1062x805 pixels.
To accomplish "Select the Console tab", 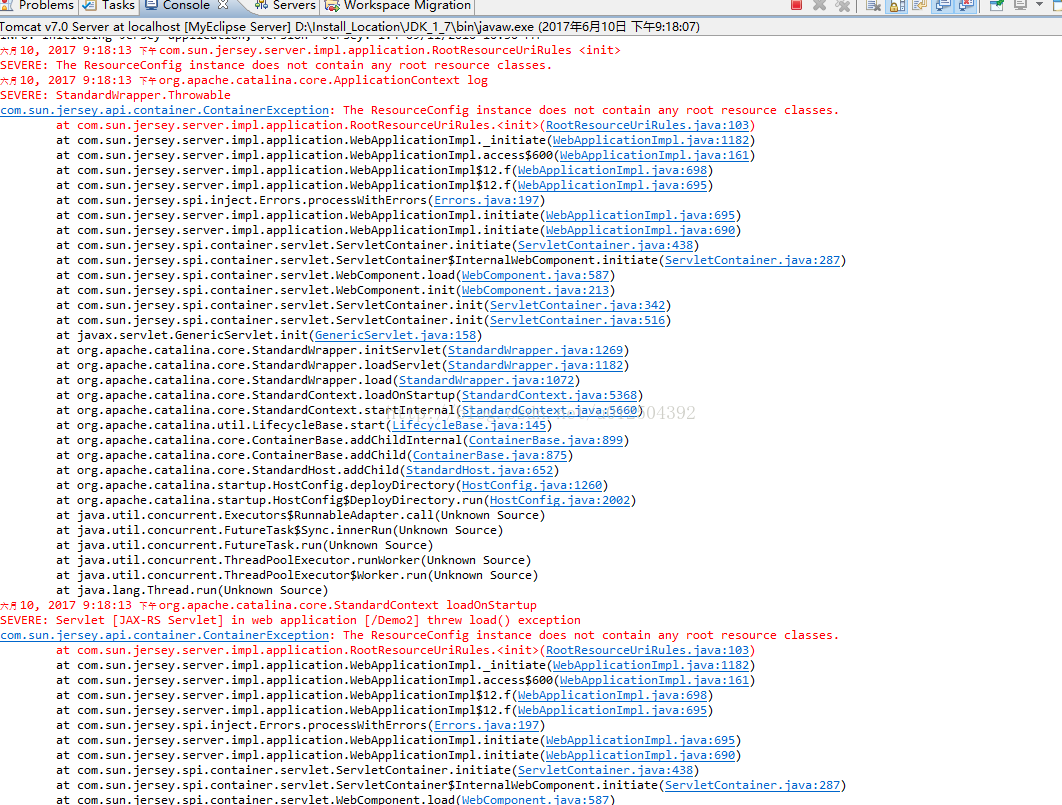I will click(186, 5).
